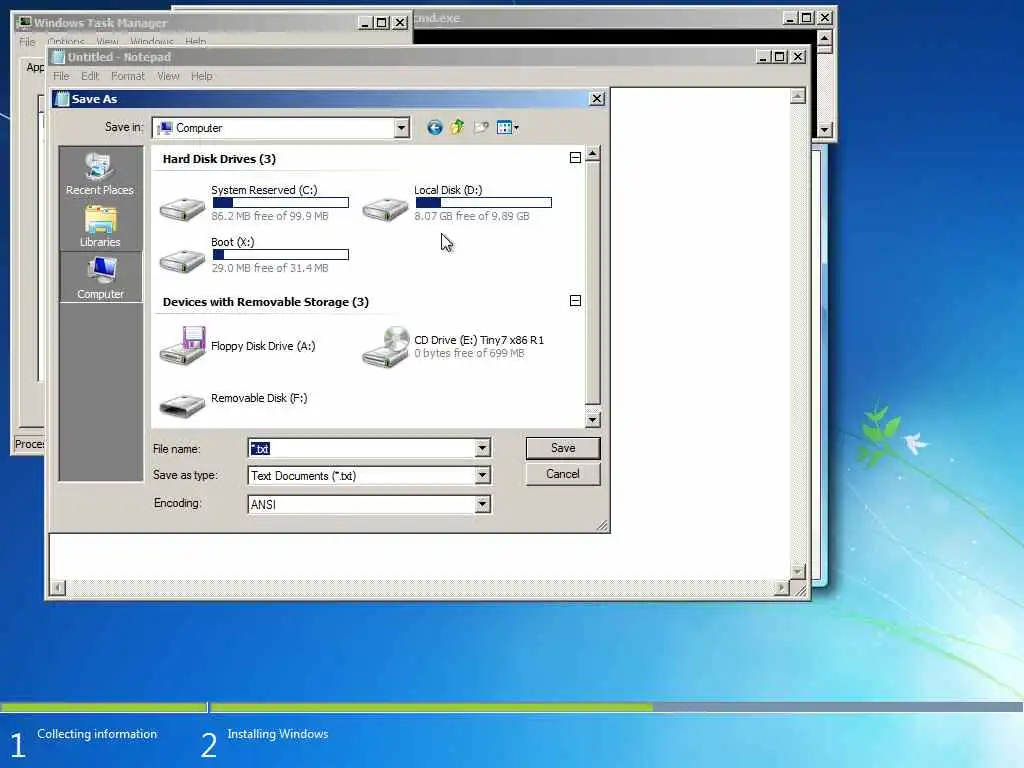
Task: Click 29.0 MB free of 31.4 MB text
Action: 270,268
